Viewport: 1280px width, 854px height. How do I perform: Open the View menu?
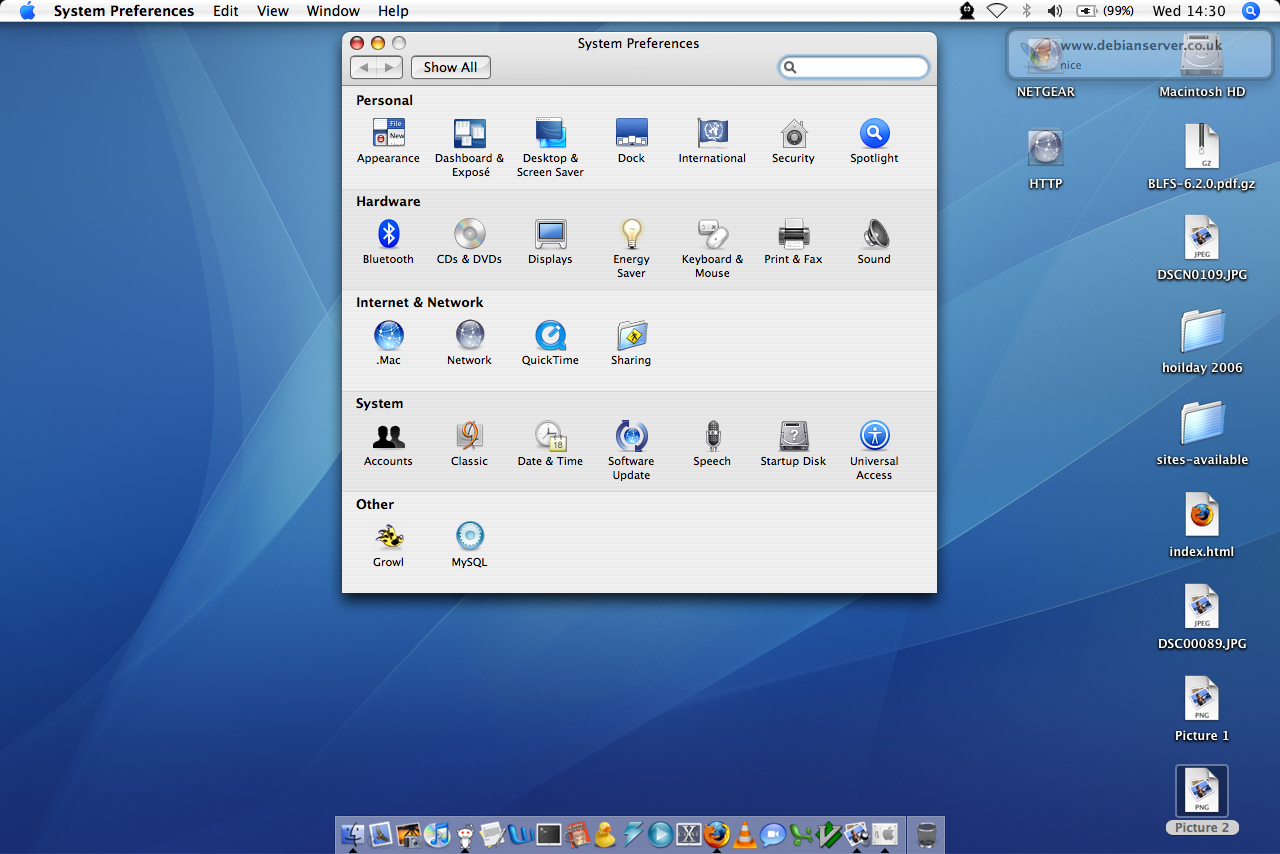(x=272, y=11)
